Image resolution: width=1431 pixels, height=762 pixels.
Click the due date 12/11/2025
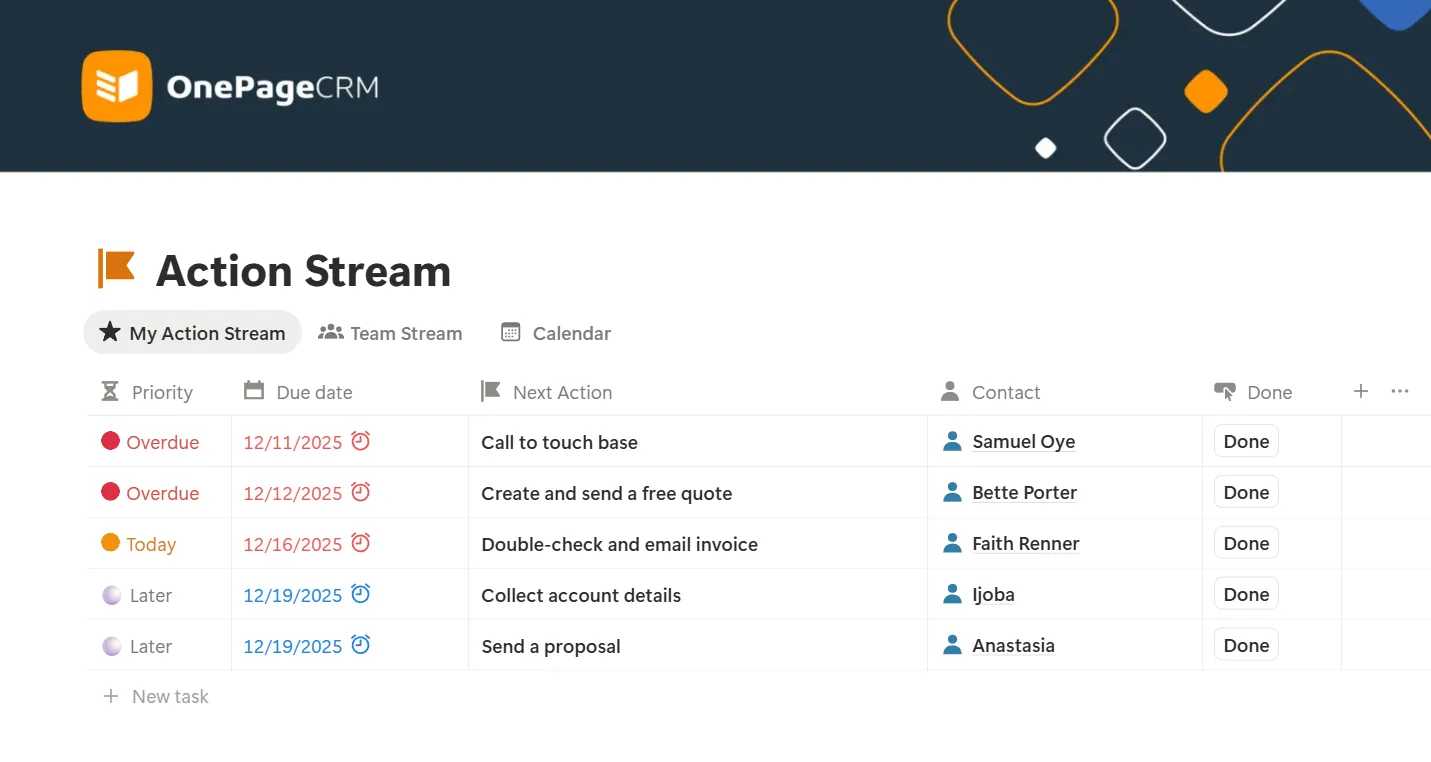(x=293, y=442)
